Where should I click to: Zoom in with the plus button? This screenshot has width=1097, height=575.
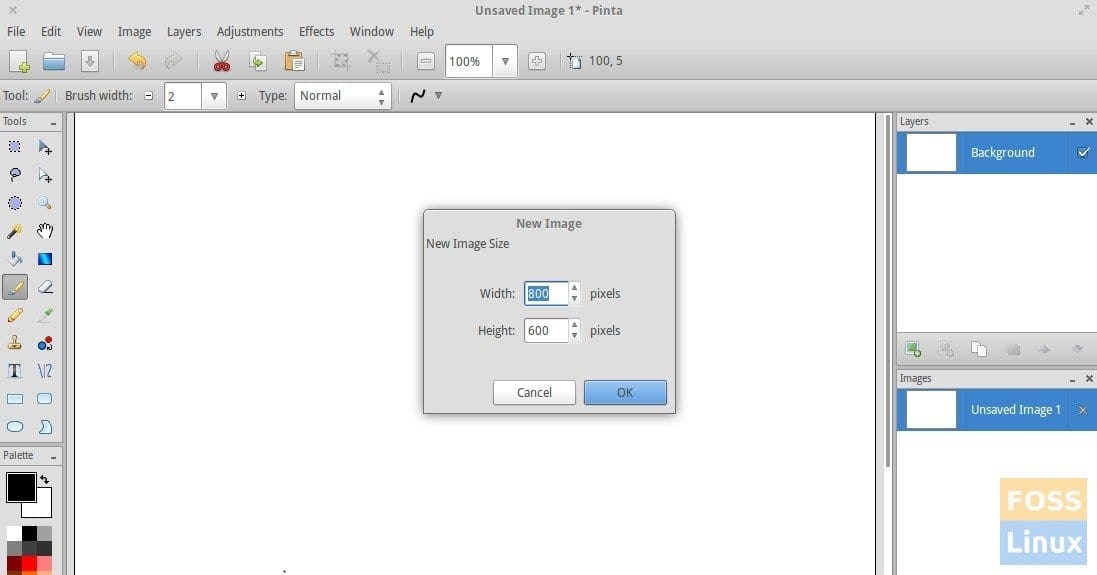[537, 62]
